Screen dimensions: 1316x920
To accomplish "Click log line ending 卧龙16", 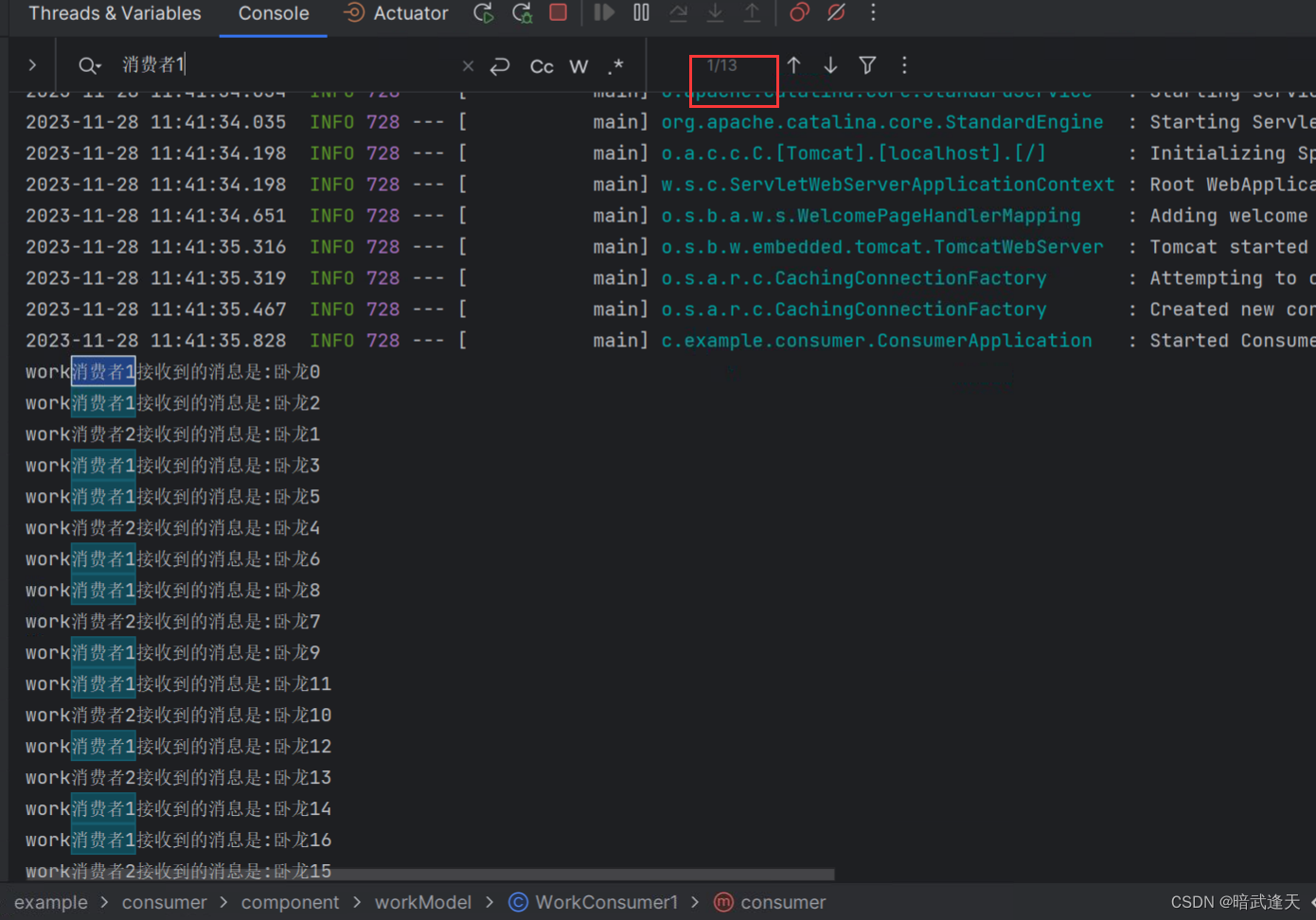I will 179,840.
